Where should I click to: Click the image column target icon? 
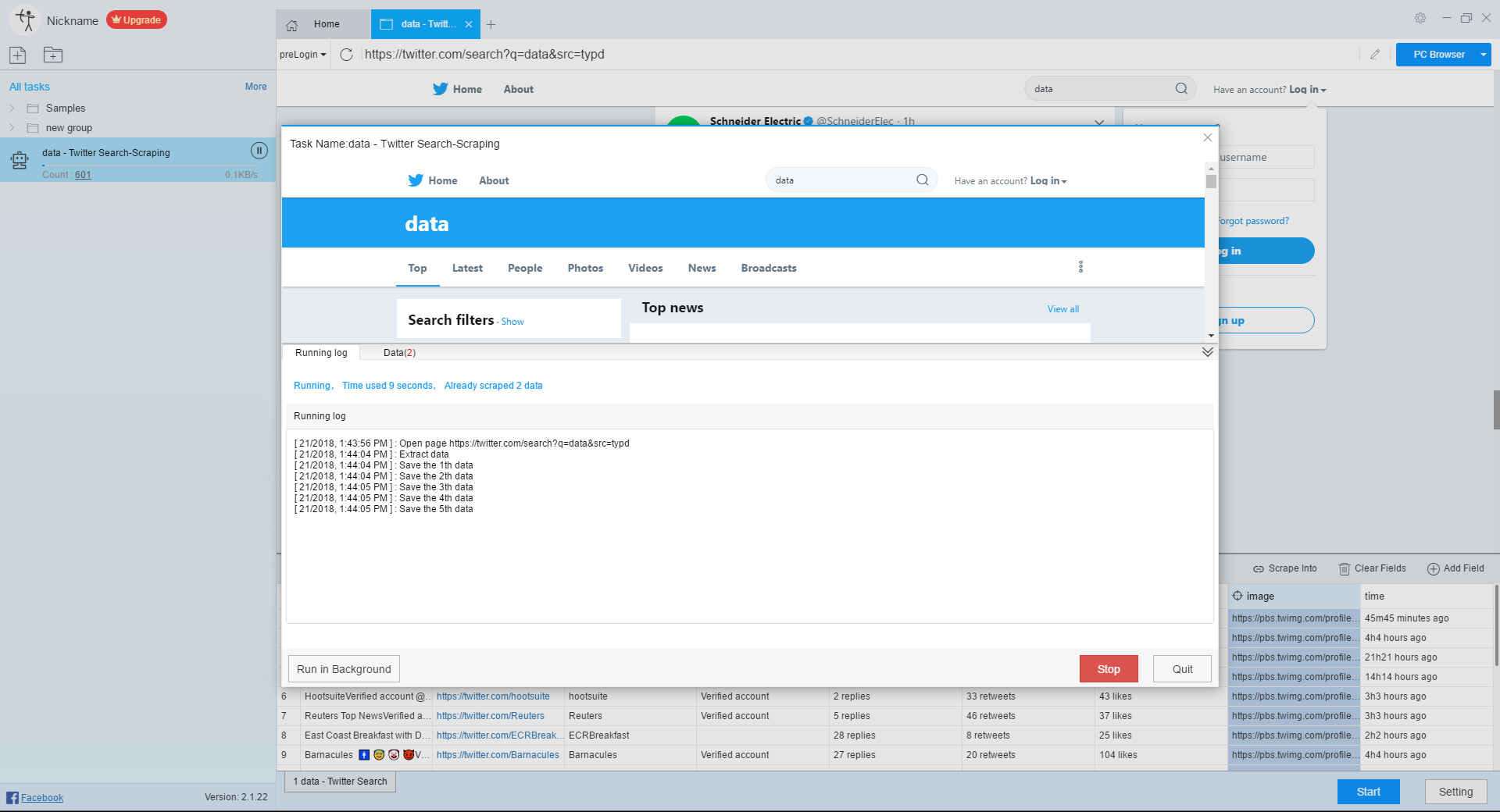1237,596
